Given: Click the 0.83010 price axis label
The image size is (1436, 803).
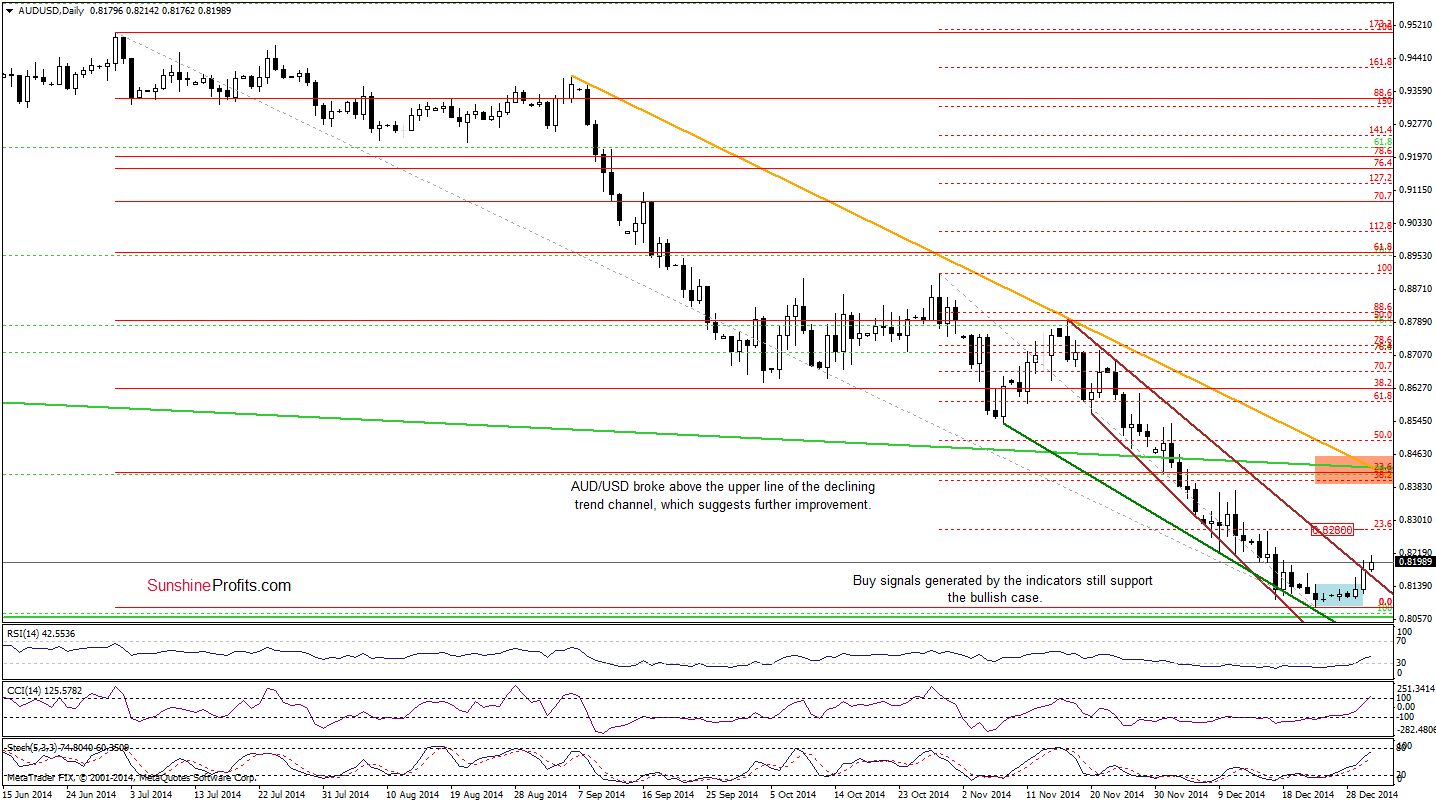Looking at the screenshot, I should pos(1416,520).
